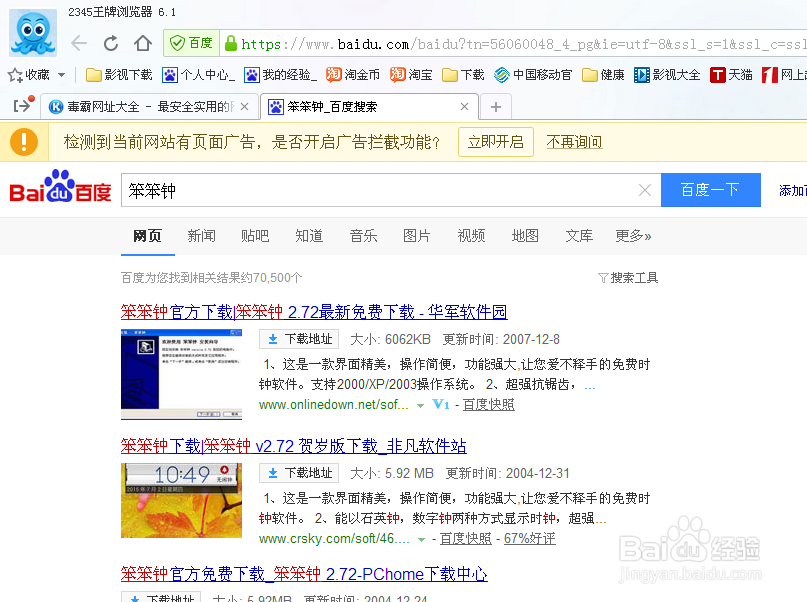The image size is (807, 602).
Task: Open the 影视下载 bookmark folder
Action: (119, 75)
